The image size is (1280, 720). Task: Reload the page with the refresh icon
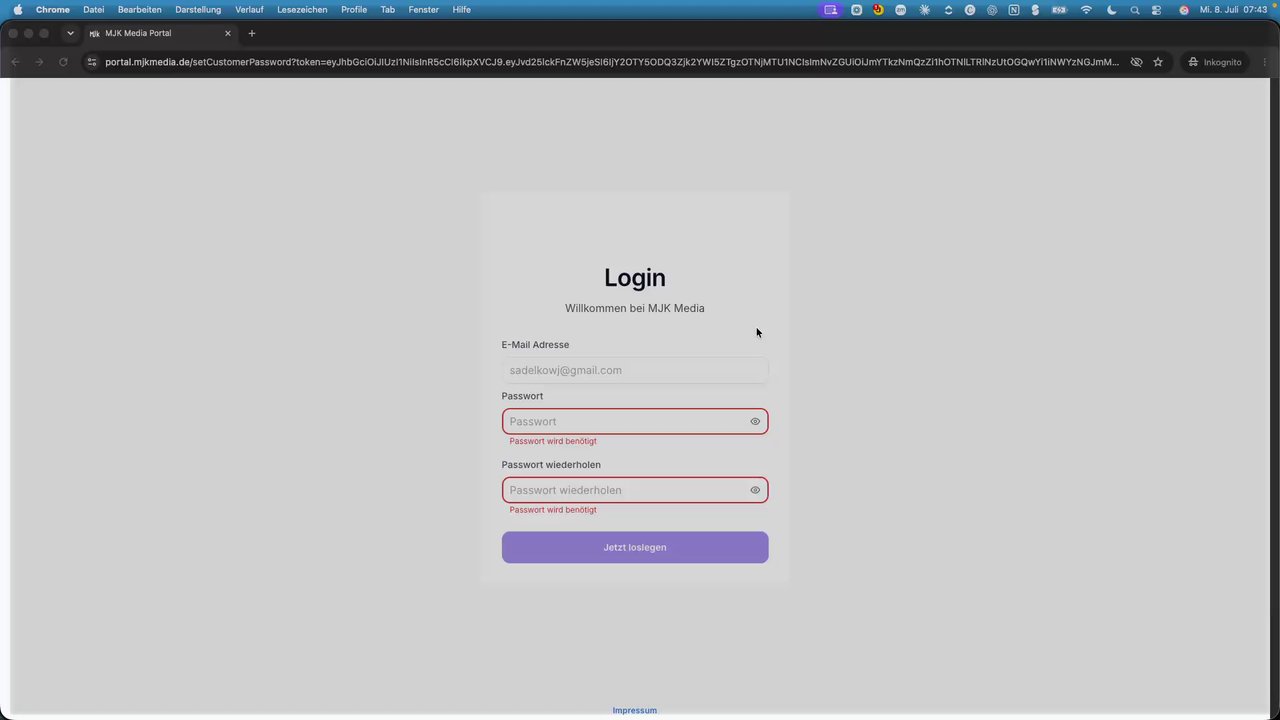click(63, 62)
